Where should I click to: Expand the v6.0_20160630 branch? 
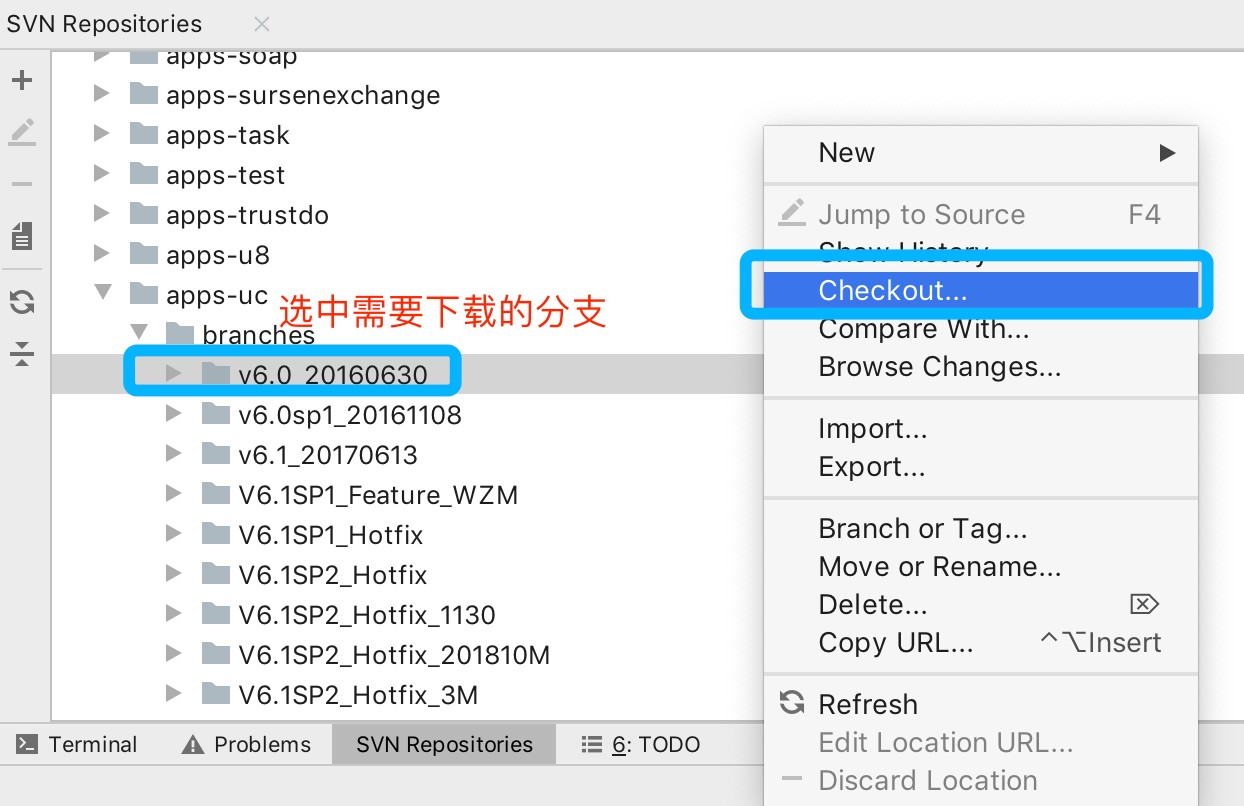(x=174, y=374)
